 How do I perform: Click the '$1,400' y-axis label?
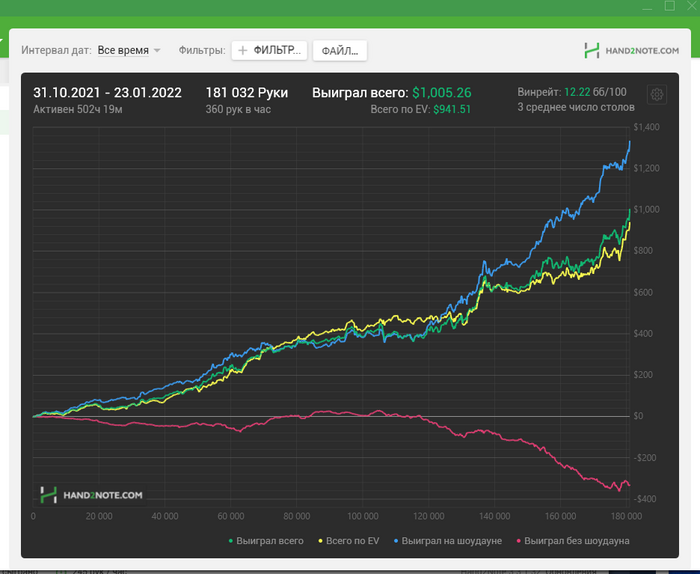click(646, 127)
